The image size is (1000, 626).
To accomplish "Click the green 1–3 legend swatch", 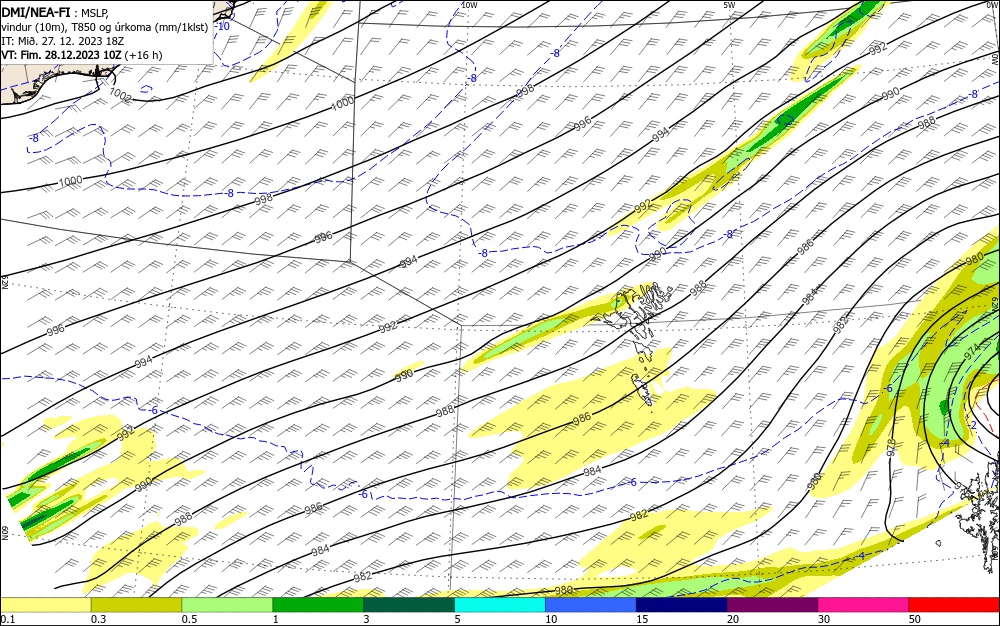I will tap(318, 605).
